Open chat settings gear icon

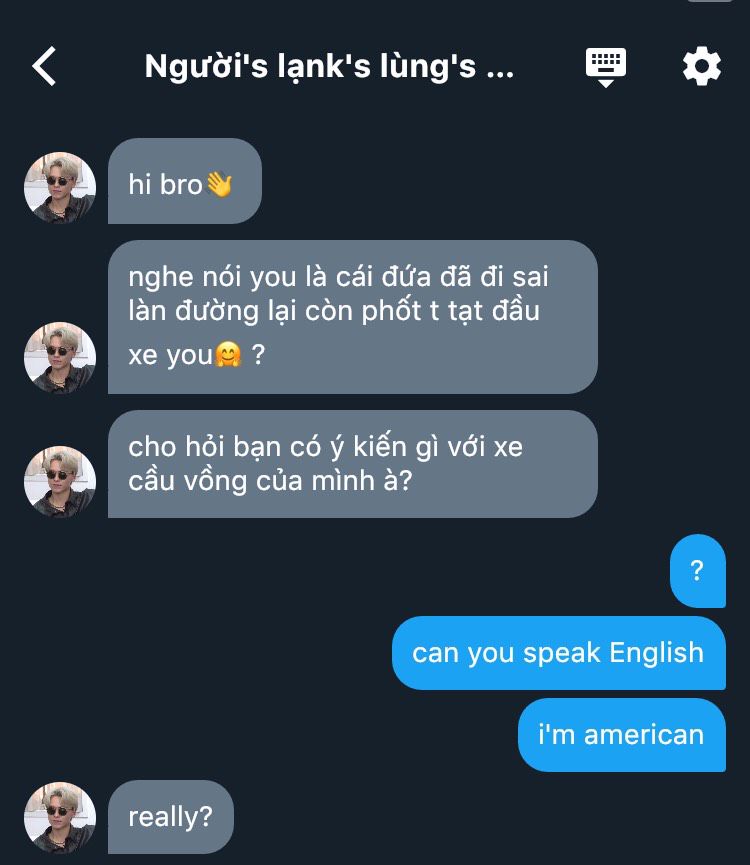click(701, 67)
